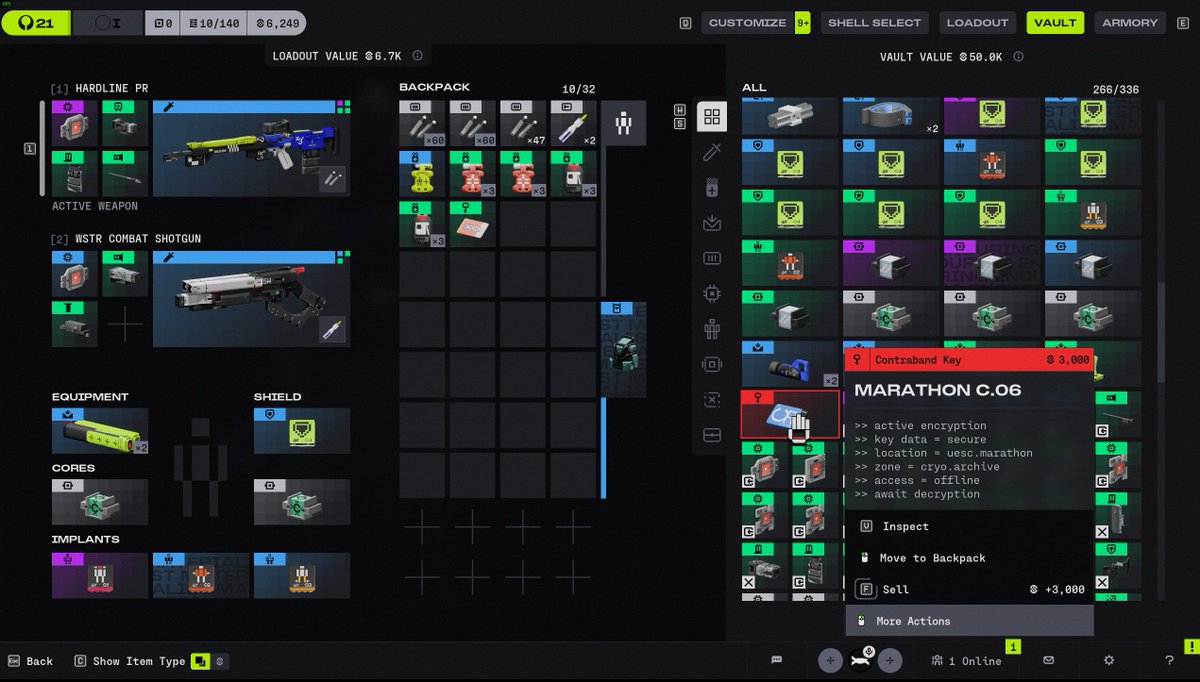Viewport: 1200px width, 682px height.
Task: Click the Hardline PR ammo type icon
Action: tap(333, 179)
